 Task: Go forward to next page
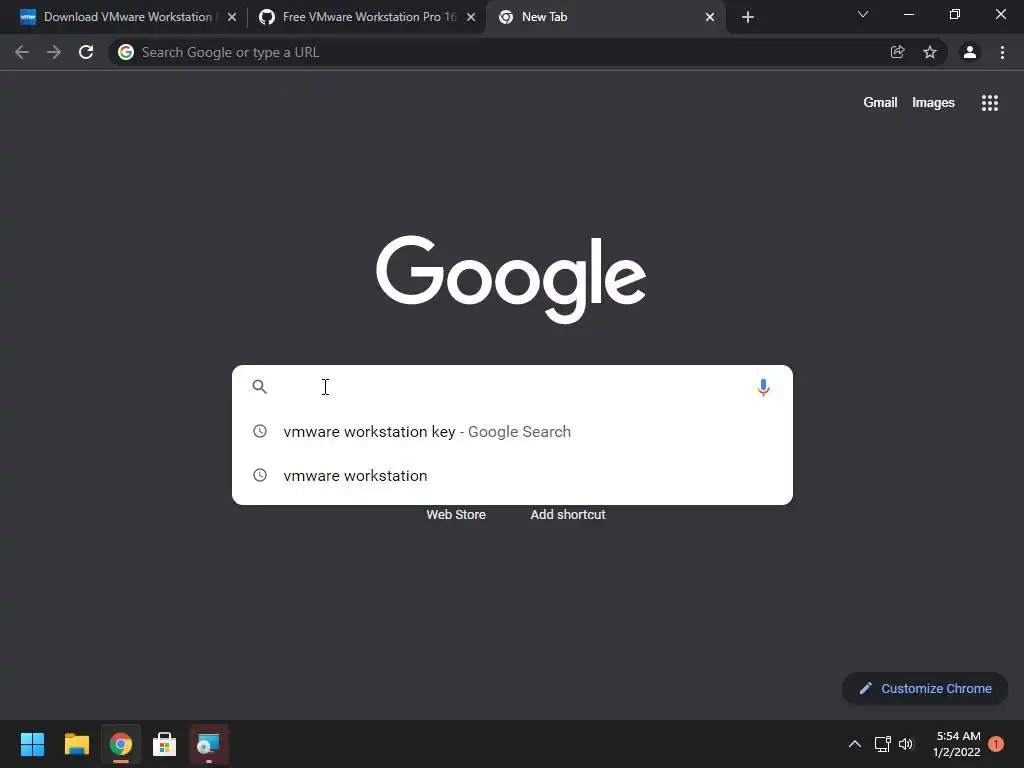[54, 52]
